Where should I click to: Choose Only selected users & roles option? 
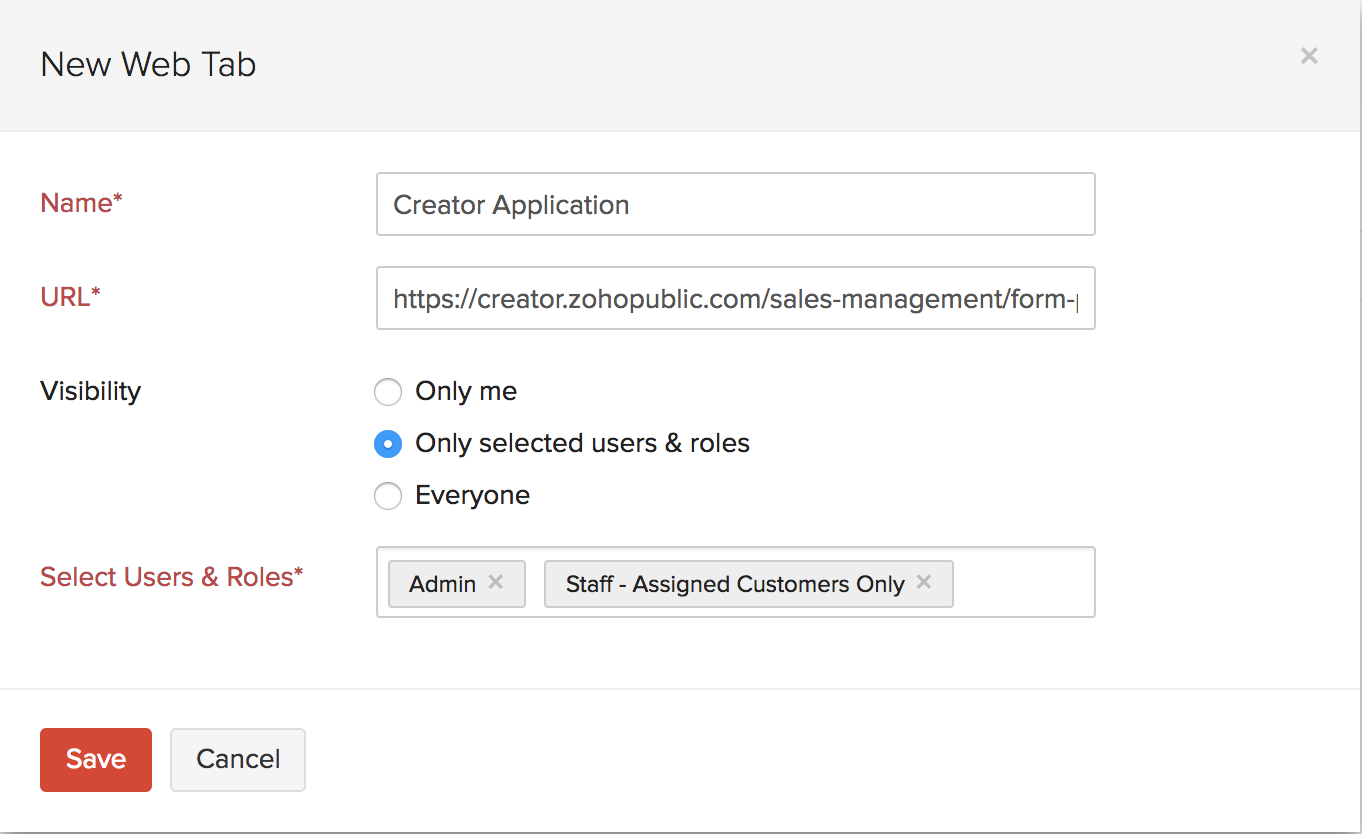pos(388,444)
